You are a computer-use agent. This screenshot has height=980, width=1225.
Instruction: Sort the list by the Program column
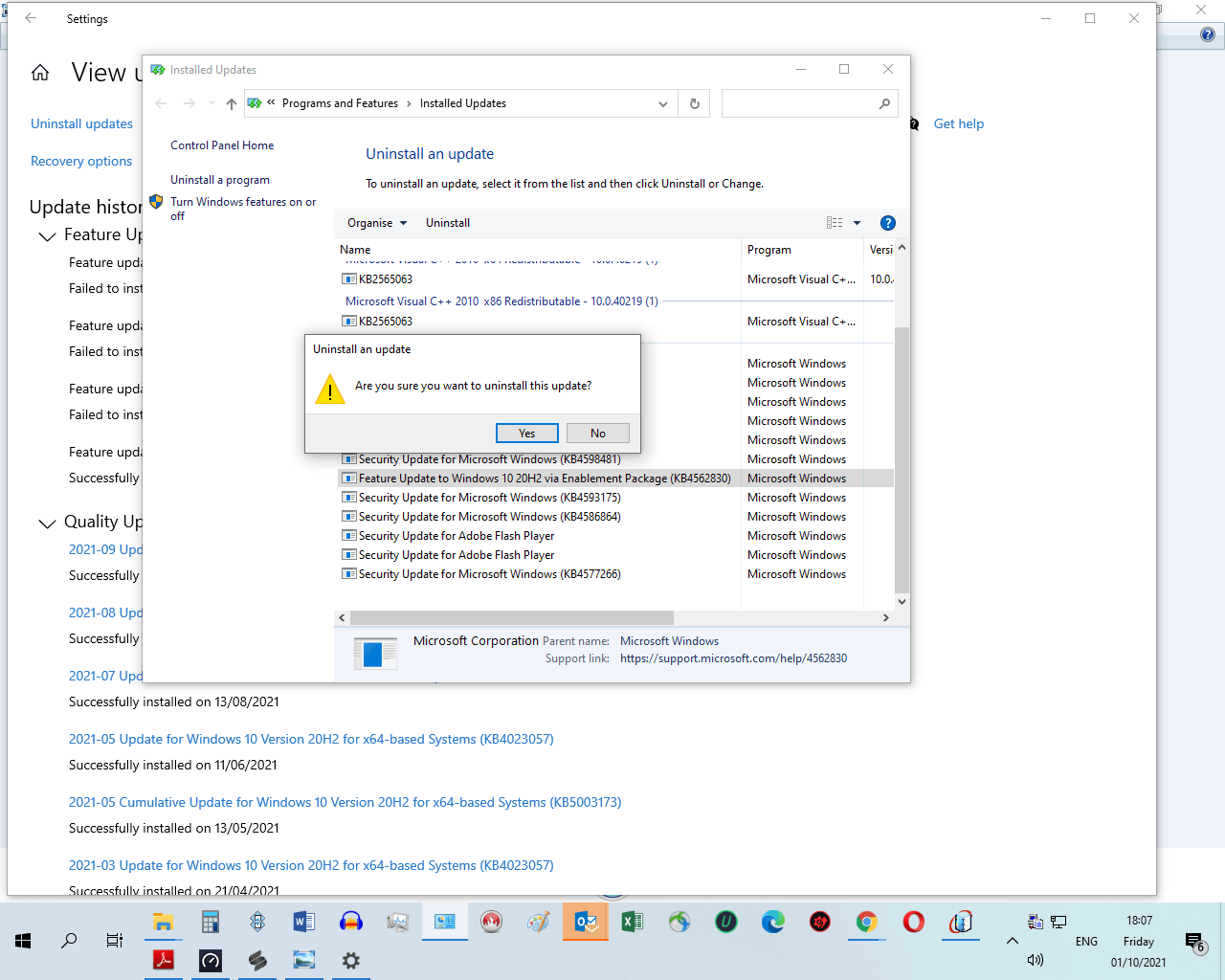click(x=802, y=250)
